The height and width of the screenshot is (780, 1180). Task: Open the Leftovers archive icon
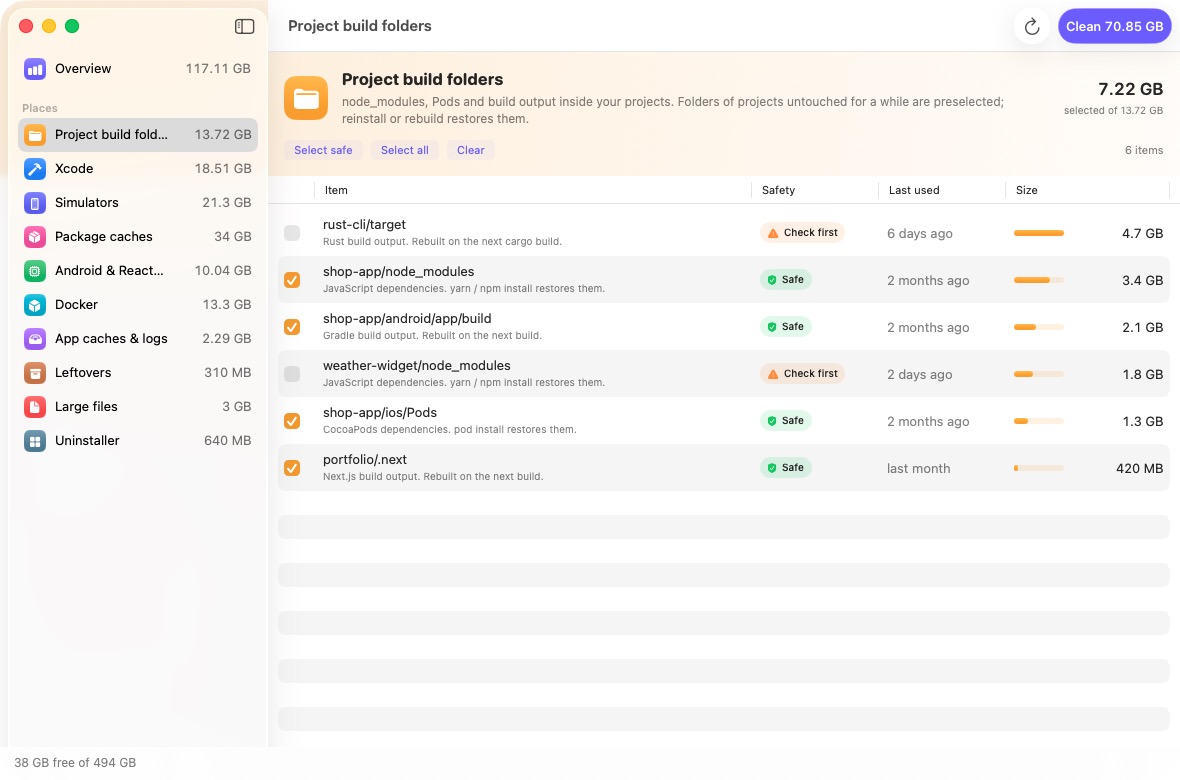pyautogui.click(x=35, y=373)
